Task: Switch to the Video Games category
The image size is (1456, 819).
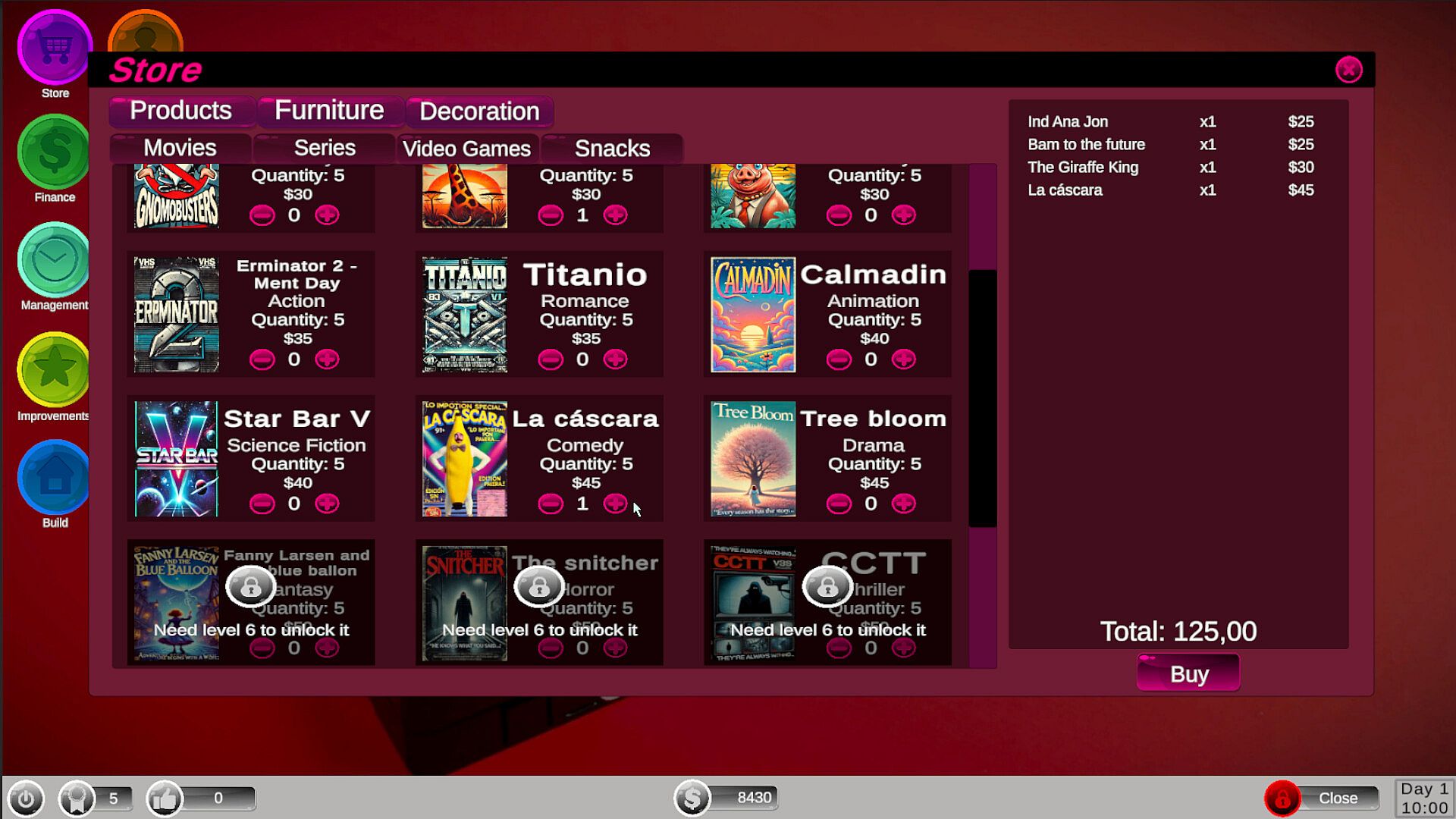Action: [466, 149]
